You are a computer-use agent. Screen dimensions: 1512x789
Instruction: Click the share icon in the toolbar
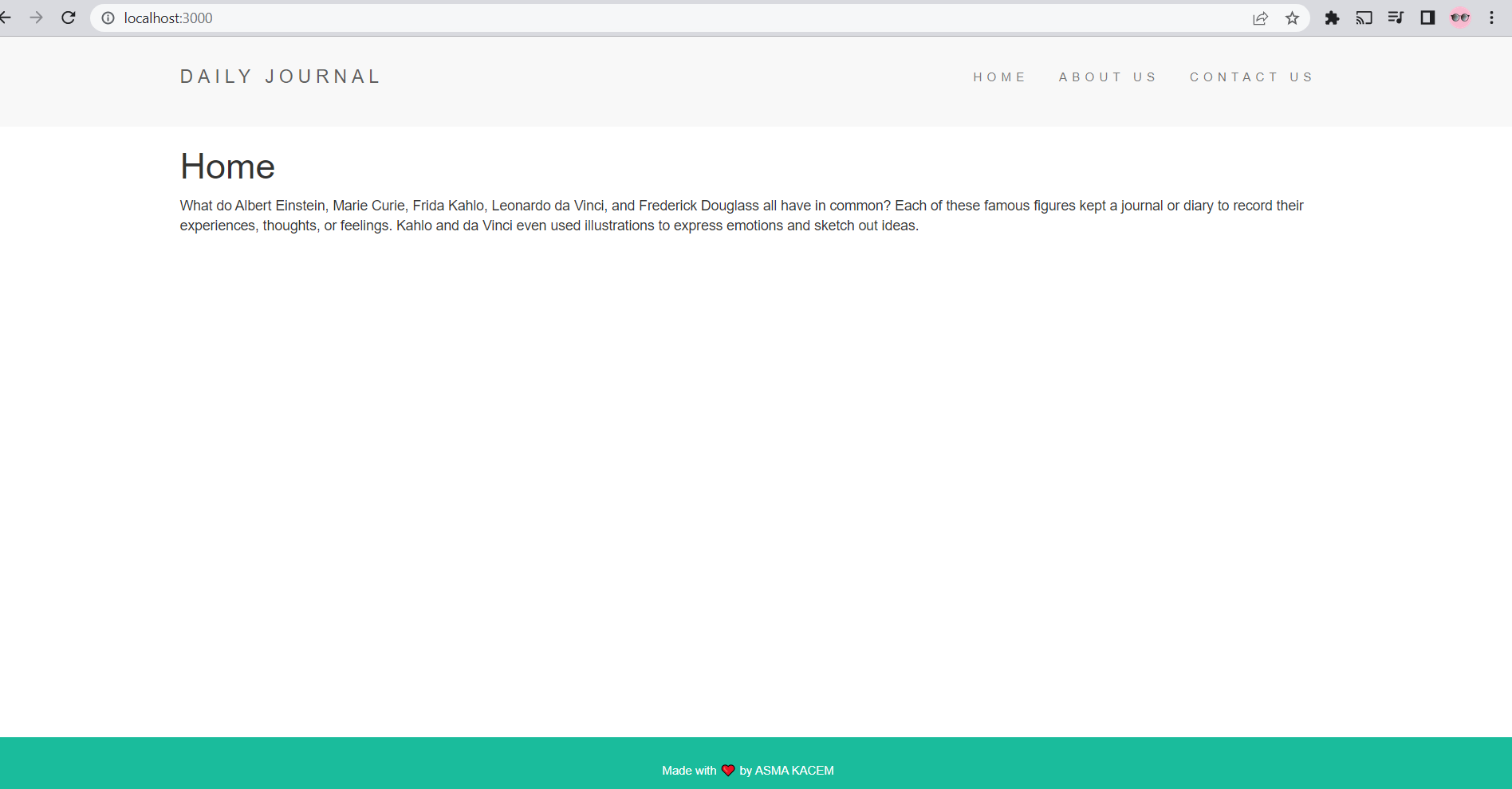pos(1260,18)
